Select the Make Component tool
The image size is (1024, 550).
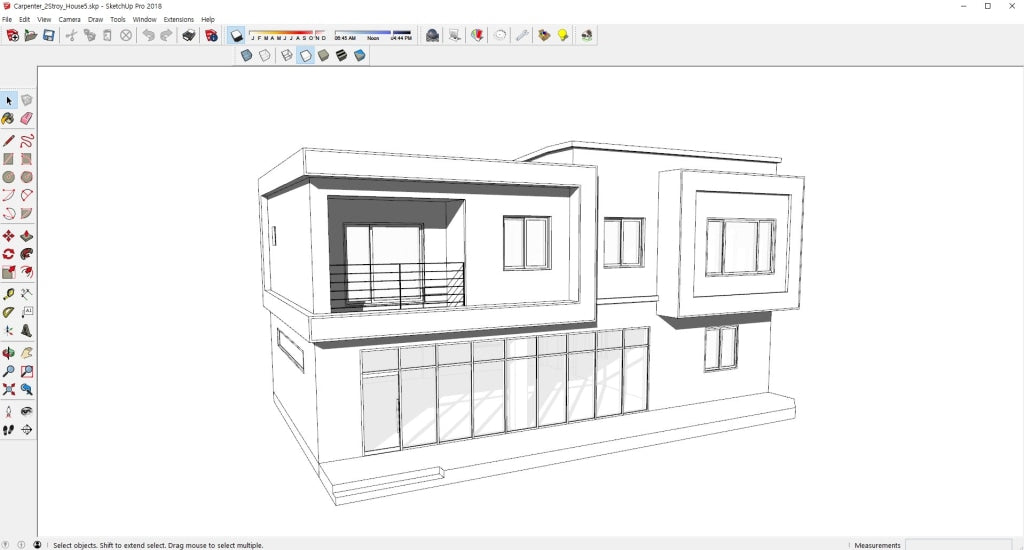pyautogui.click(x=27, y=101)
